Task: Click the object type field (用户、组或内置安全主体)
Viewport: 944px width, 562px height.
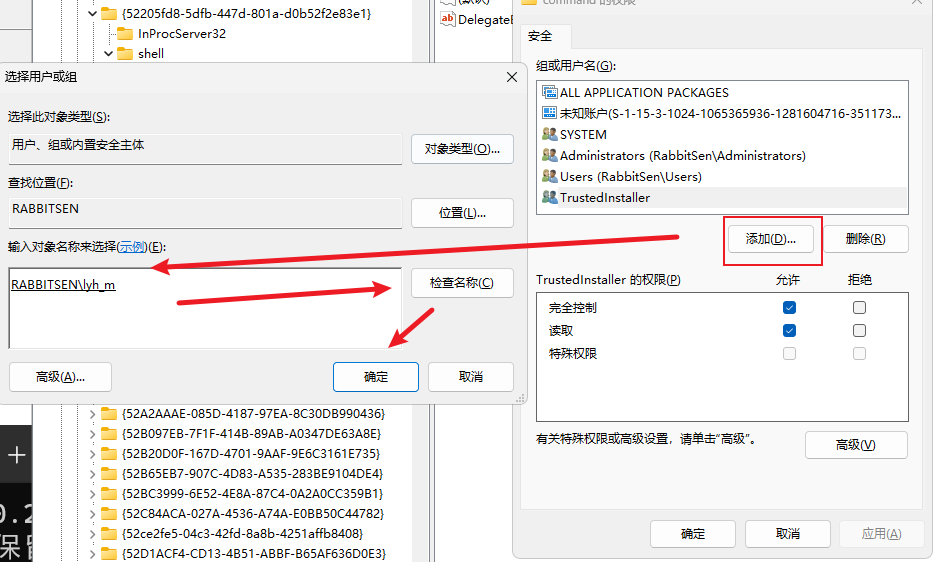Action: point(205,149)
